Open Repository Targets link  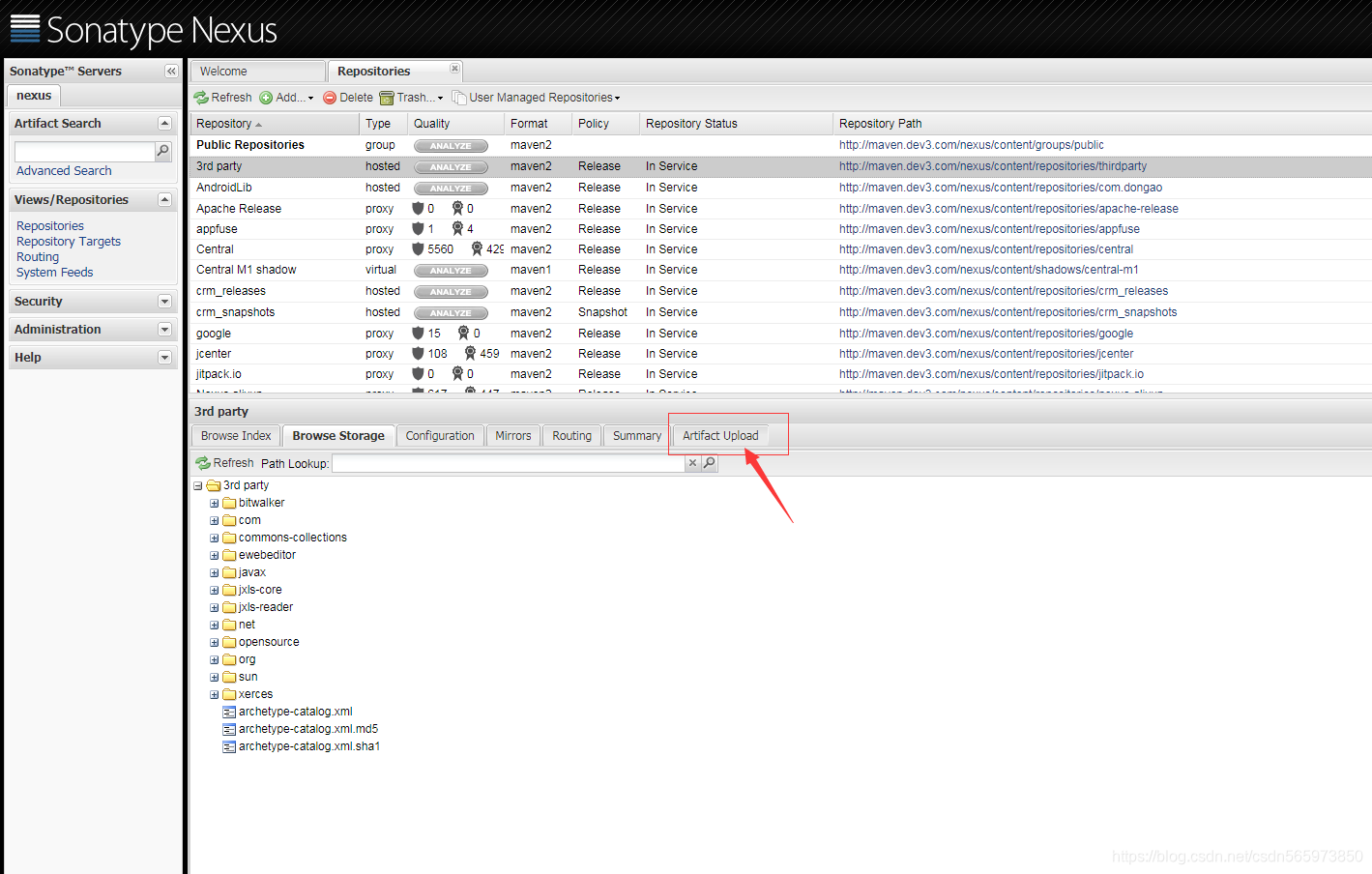(x=69, y=242)
